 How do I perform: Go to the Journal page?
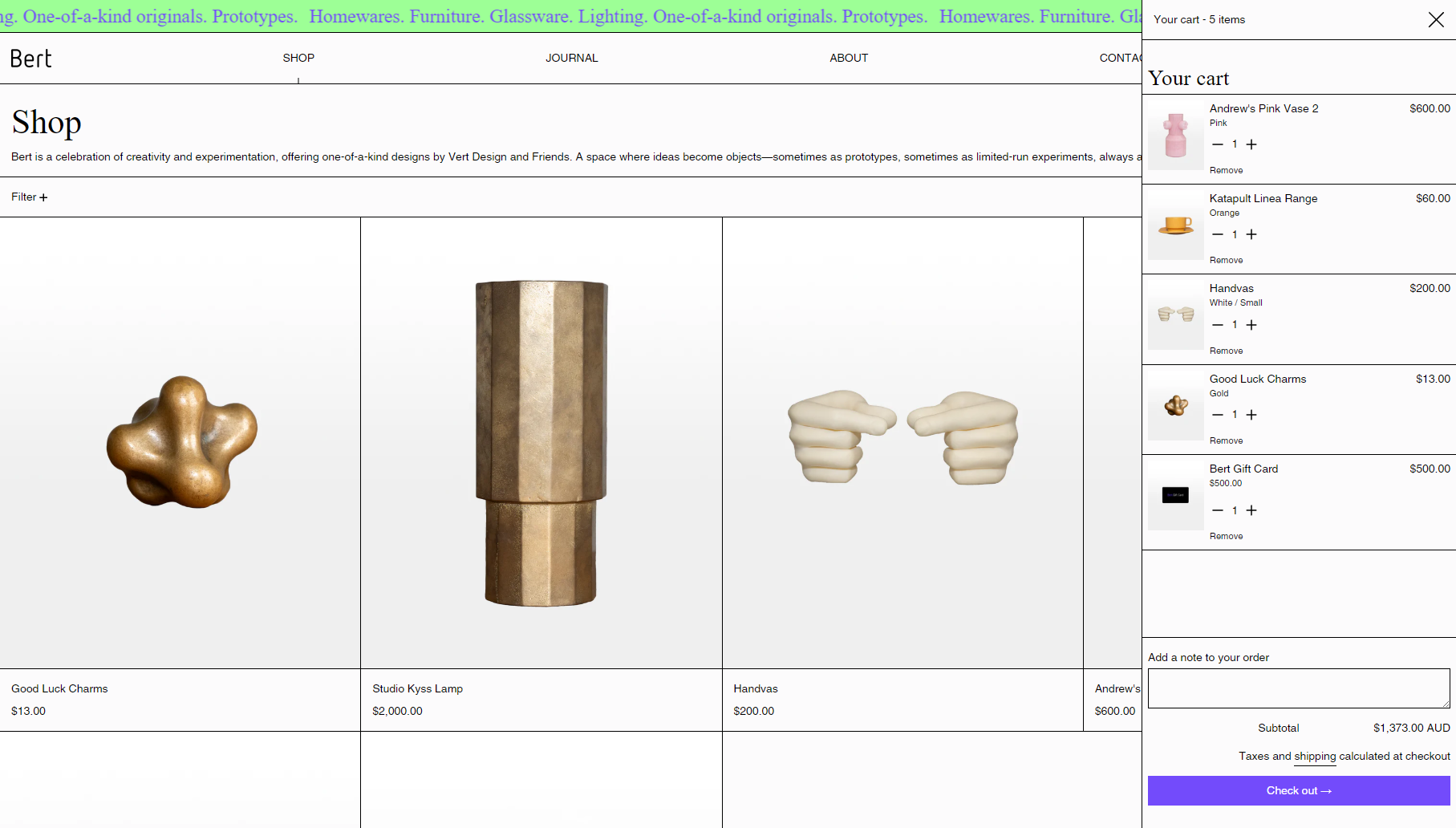click(571, 58)
